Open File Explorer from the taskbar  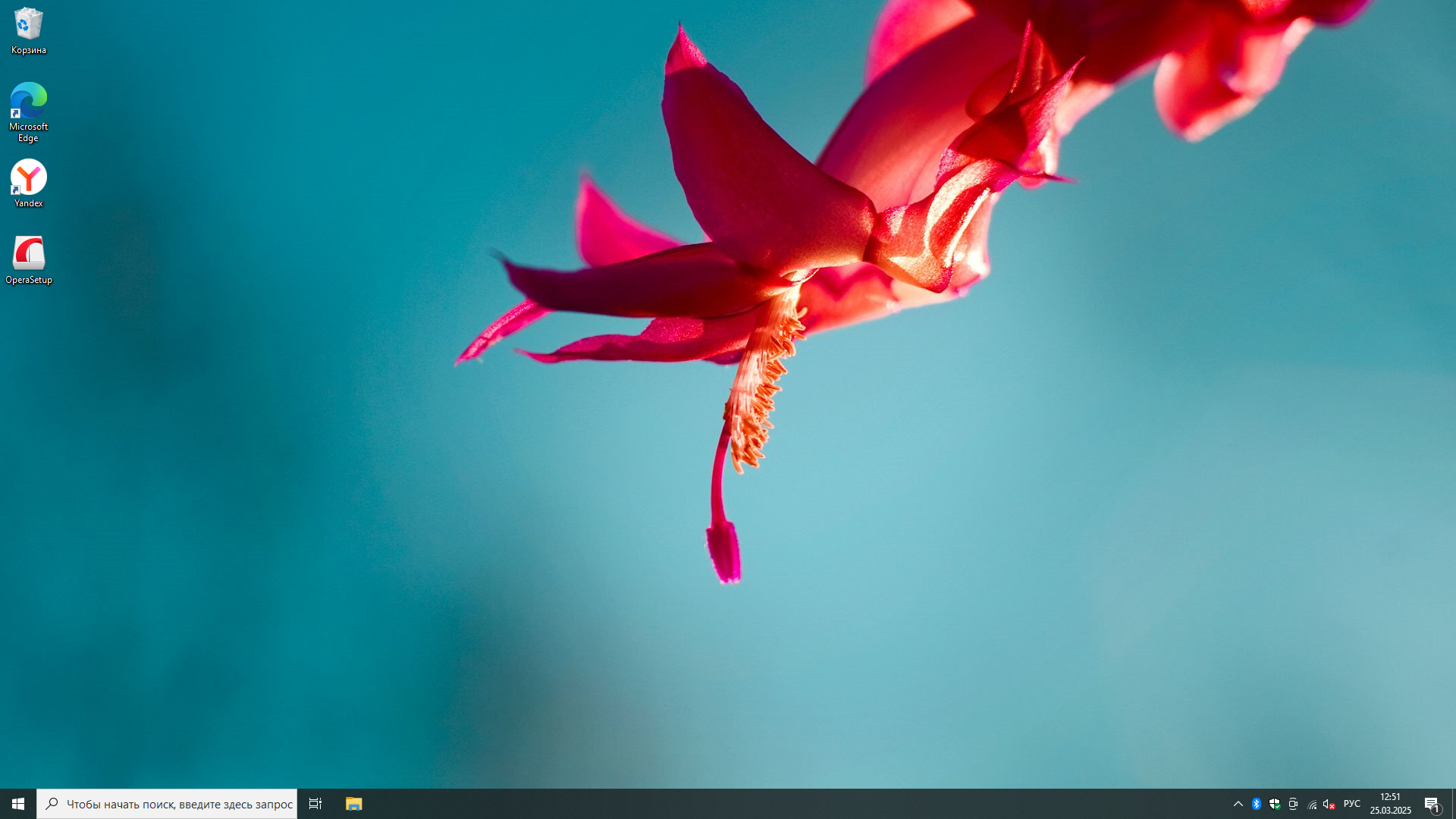coord(353,804)
